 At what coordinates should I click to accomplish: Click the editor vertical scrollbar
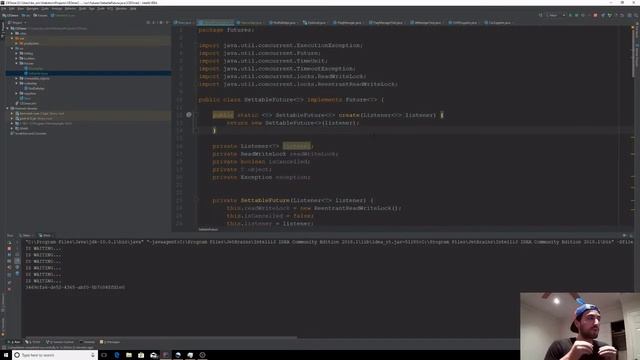click(633, 53)
